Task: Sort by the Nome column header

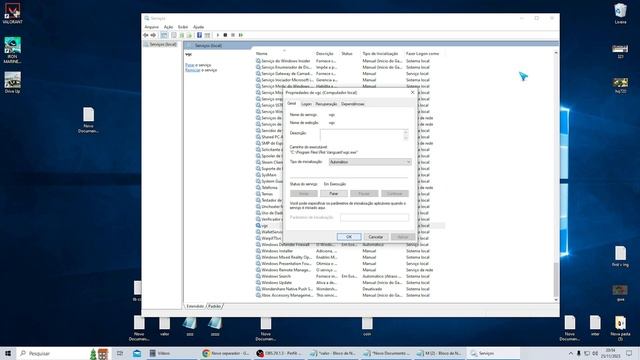Action: pyautogui.click(x=284, y=53)
